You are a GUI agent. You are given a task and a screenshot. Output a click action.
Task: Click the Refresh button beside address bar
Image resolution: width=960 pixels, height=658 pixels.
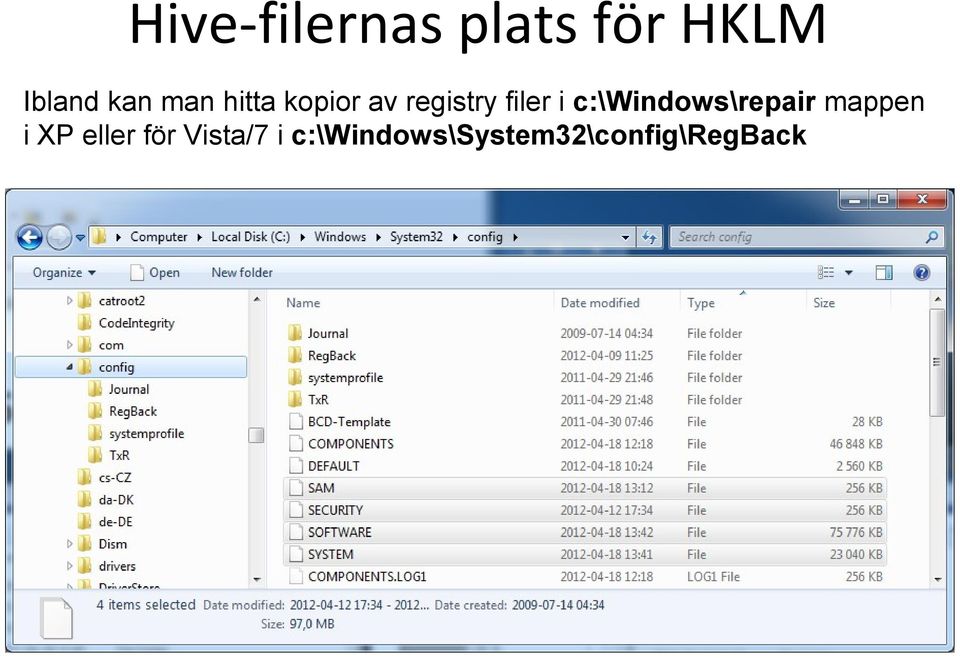coord(649,237)
